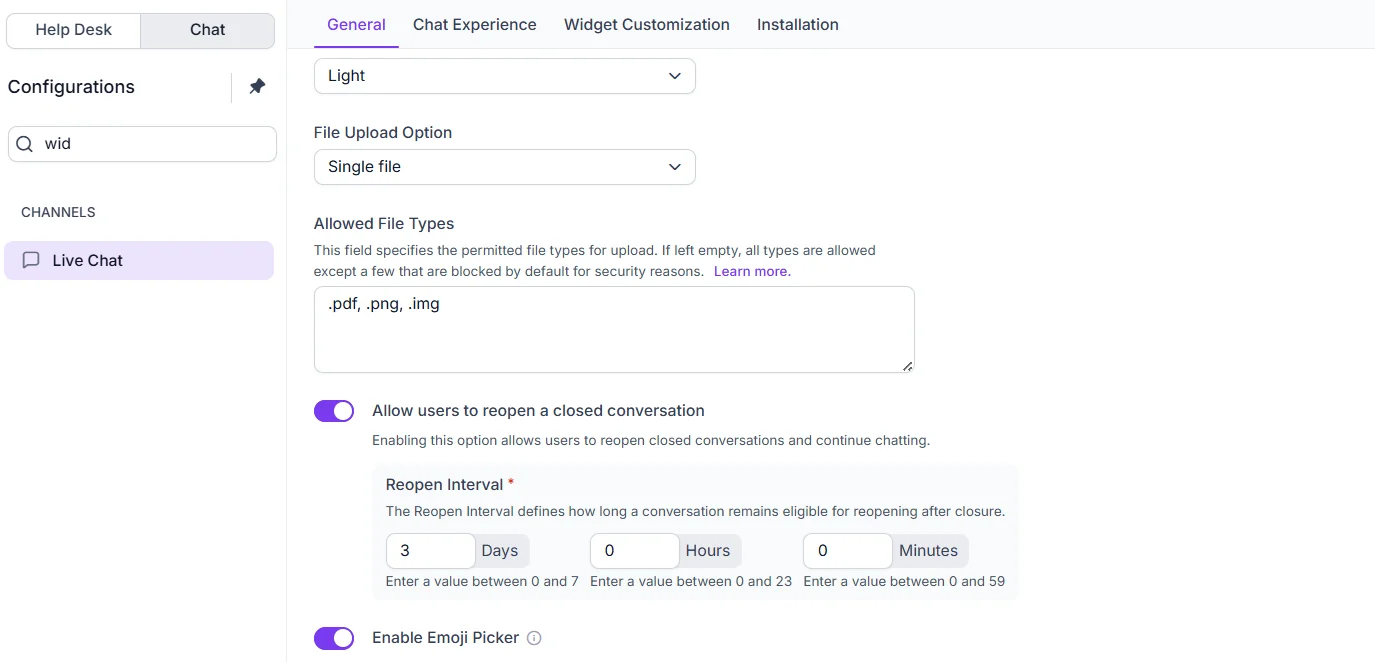Click the Allowed File Types textarea
The image size is (1375, 662).
pos(614,330)
